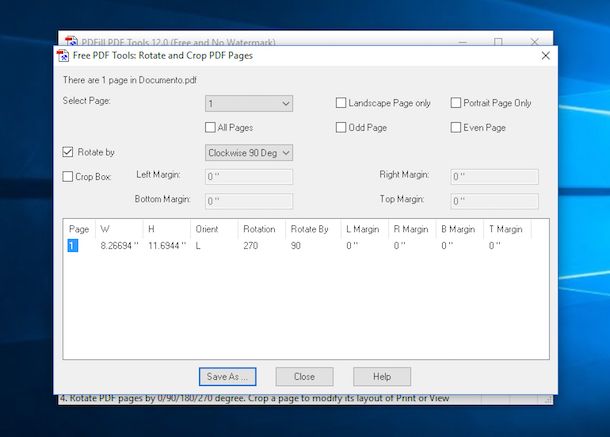Click the Save As ... button
The height and width of the screenshot is (437, 610).
point(228,377)
